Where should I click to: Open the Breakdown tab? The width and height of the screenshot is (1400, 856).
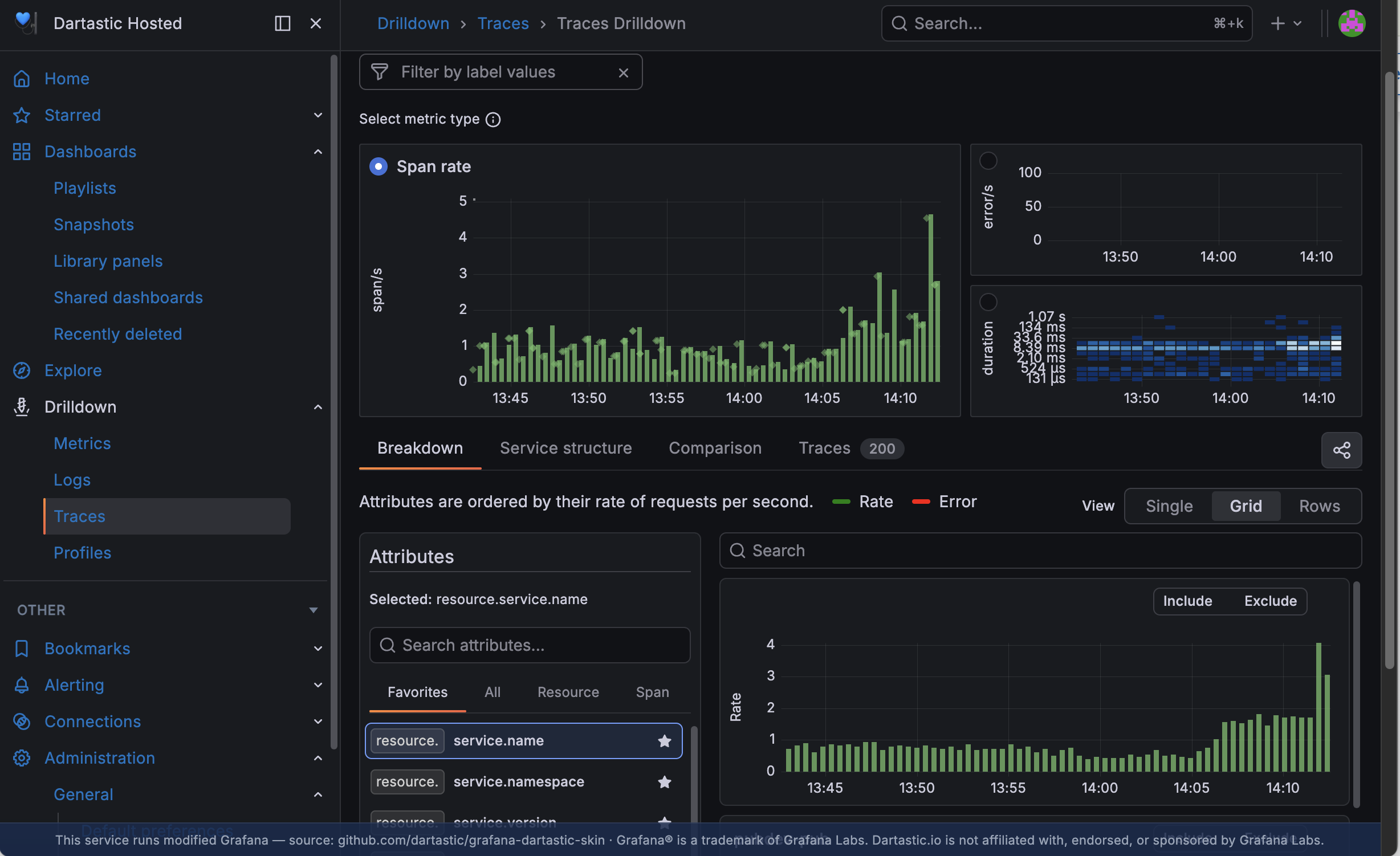pyautogui.click(x=420, y=449)
